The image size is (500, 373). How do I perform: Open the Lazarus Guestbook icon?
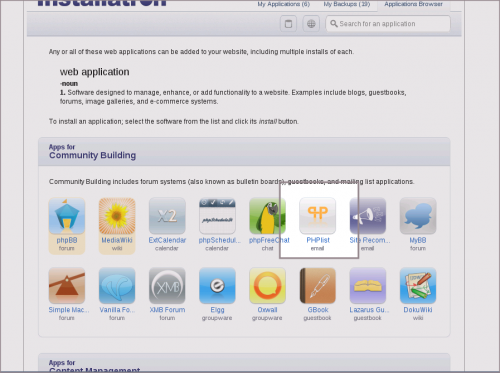tap(368, 286)
